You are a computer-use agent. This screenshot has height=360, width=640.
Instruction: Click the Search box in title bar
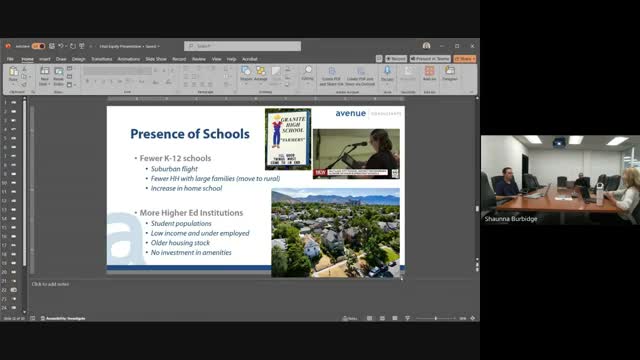pyautogui.click(x=242, y=46)
